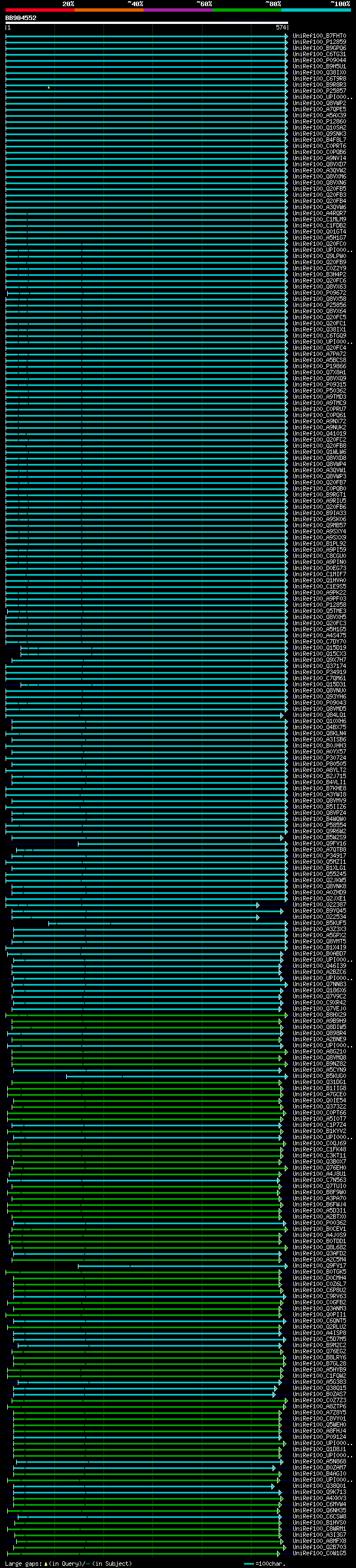Select label UniRef100_Q01GT4

click(x=319, y=232)
